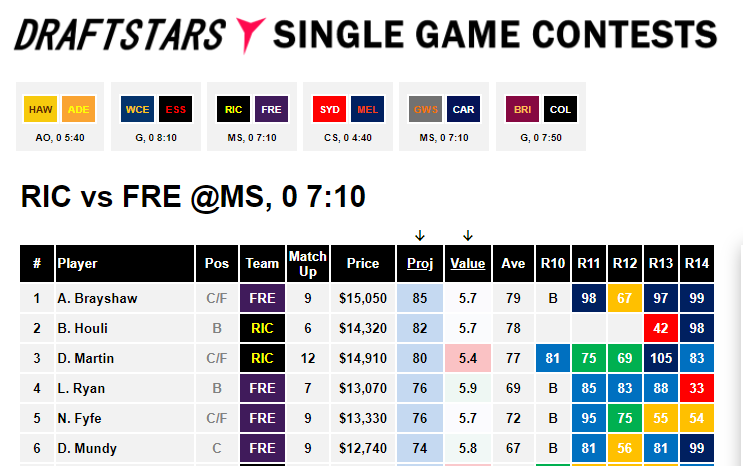Click the MEL team badge

(368, 110)
